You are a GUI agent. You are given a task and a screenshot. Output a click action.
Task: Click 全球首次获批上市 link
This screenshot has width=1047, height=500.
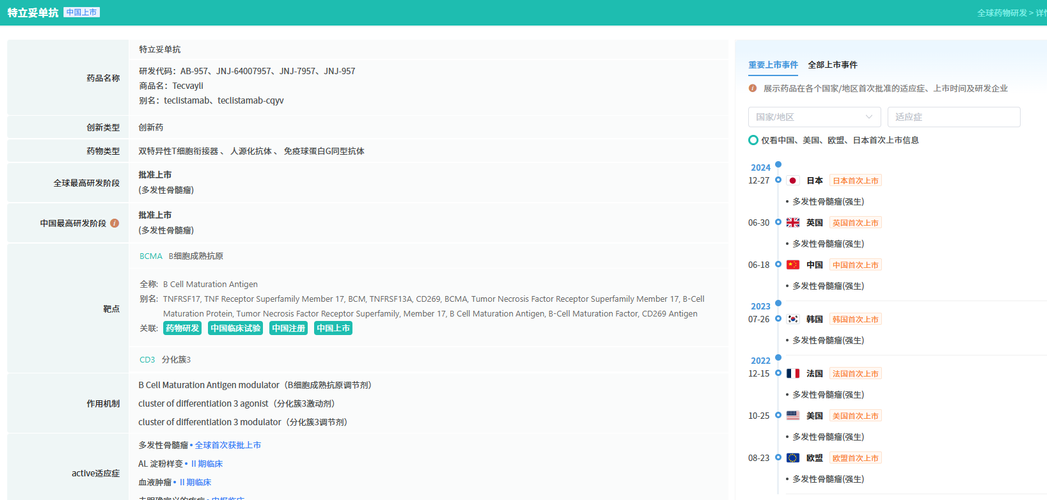(228, 445)
